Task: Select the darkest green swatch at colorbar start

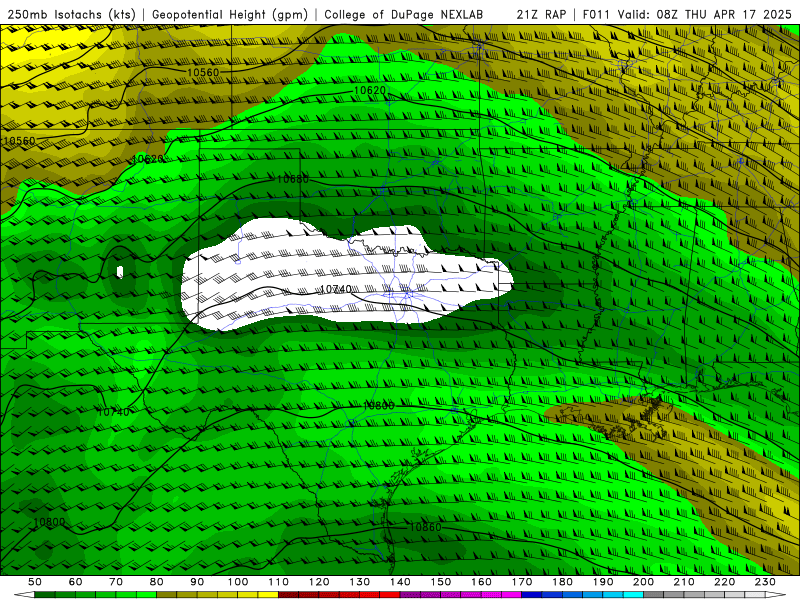Action: [x=44, y=595]
